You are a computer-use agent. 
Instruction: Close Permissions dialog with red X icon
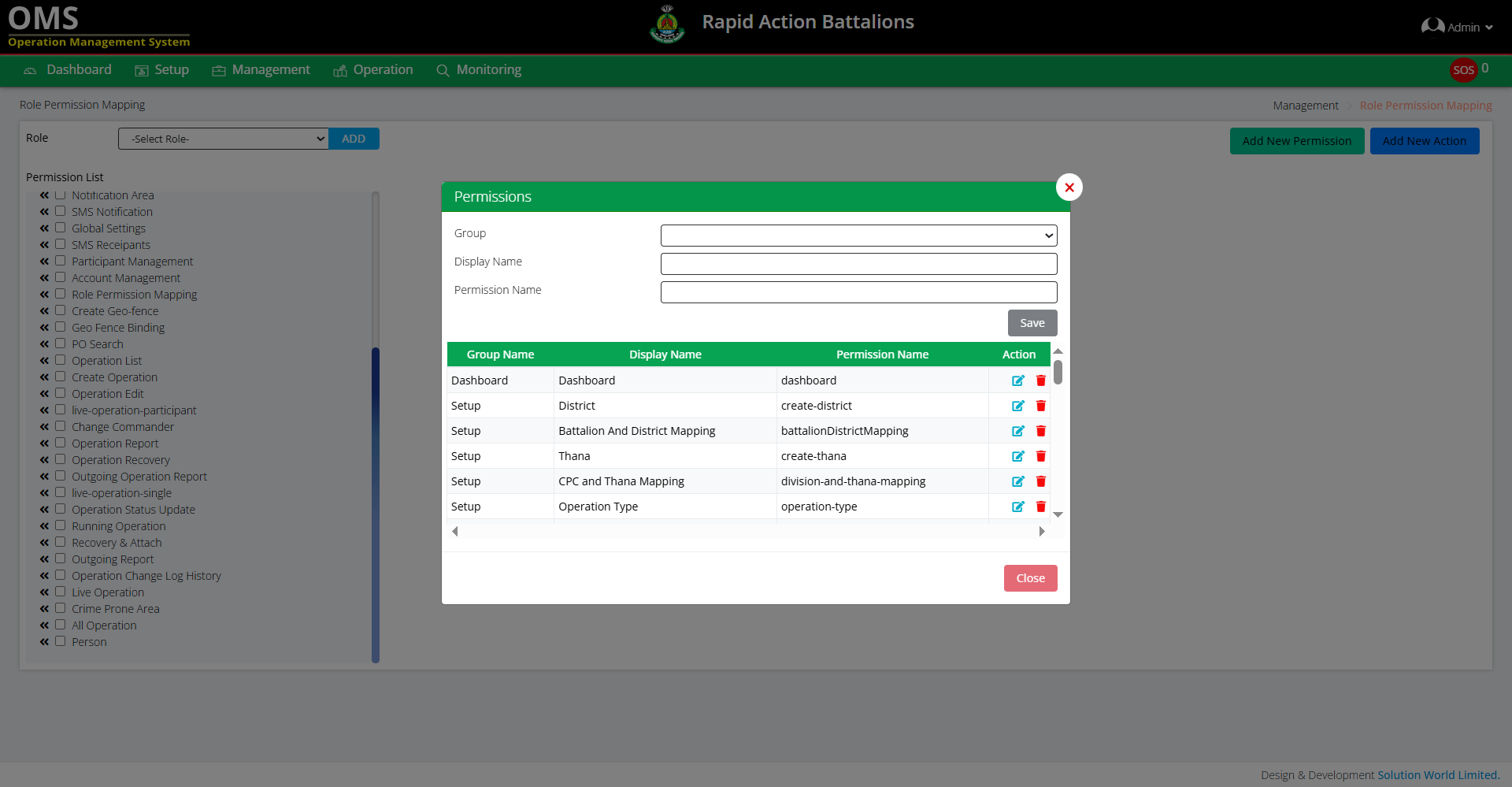pyautogui.click(x=1069, y=187)
